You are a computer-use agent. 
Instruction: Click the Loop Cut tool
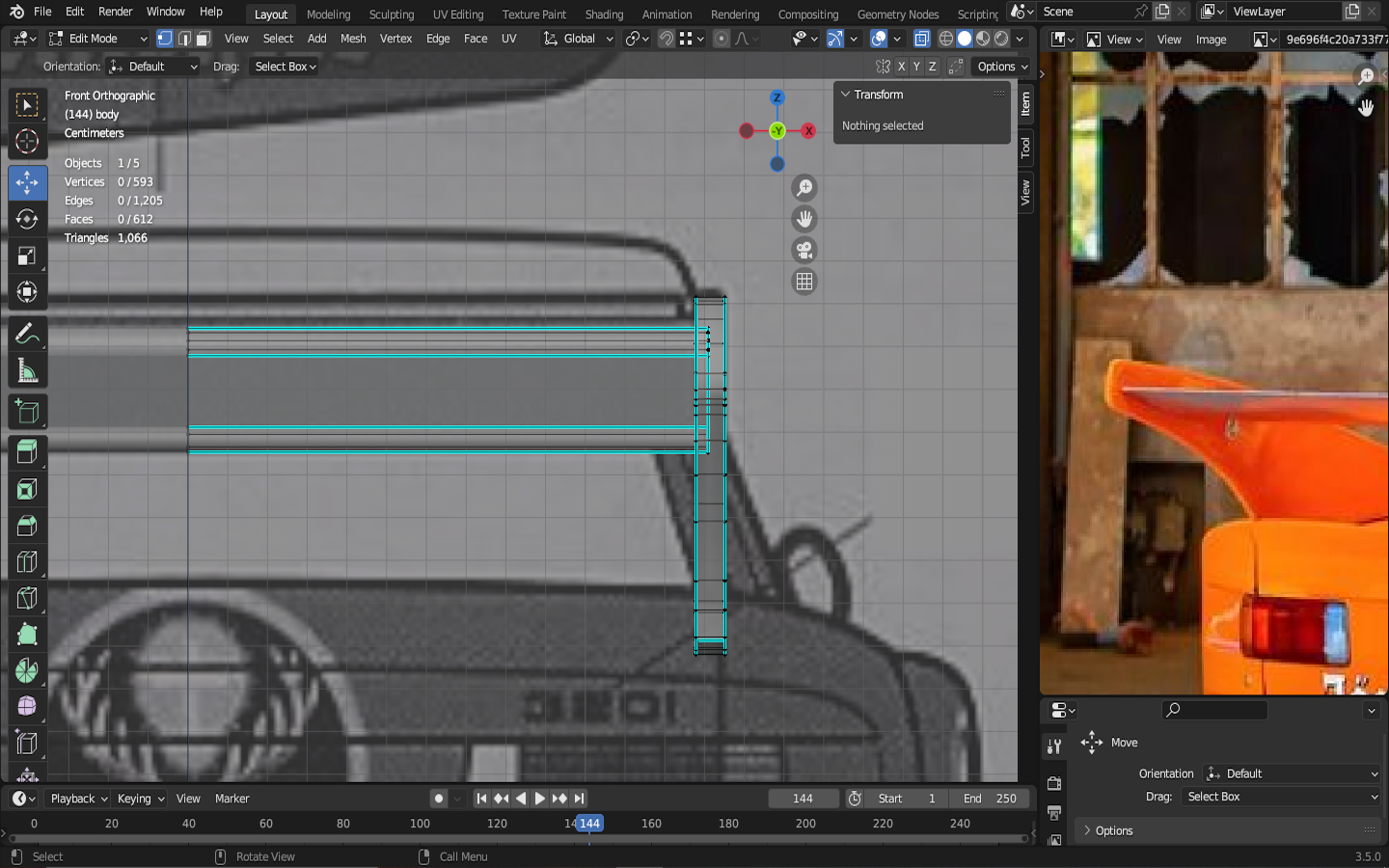click(x=27, y=561)
